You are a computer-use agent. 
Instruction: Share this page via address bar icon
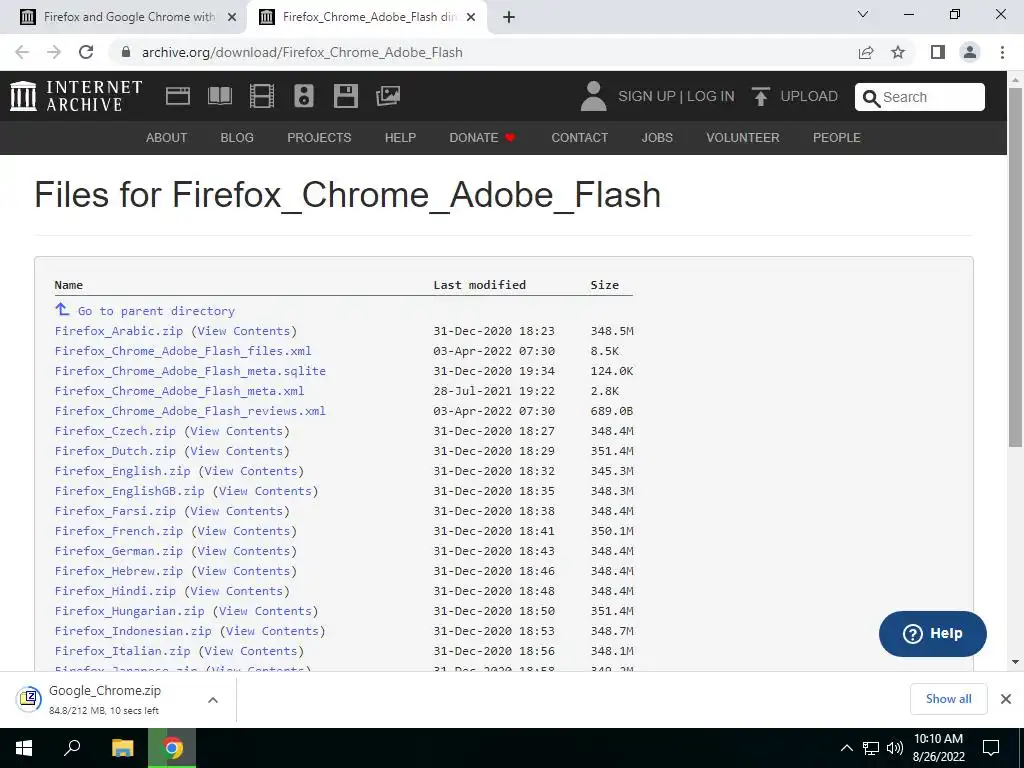(x=866, y=52)
